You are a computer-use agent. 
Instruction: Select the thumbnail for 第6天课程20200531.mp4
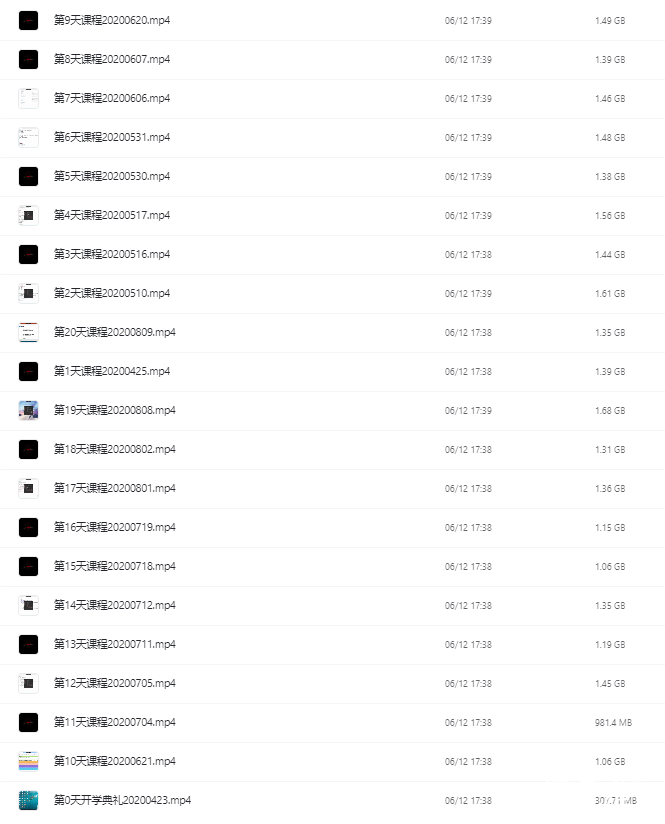point(28,137)
